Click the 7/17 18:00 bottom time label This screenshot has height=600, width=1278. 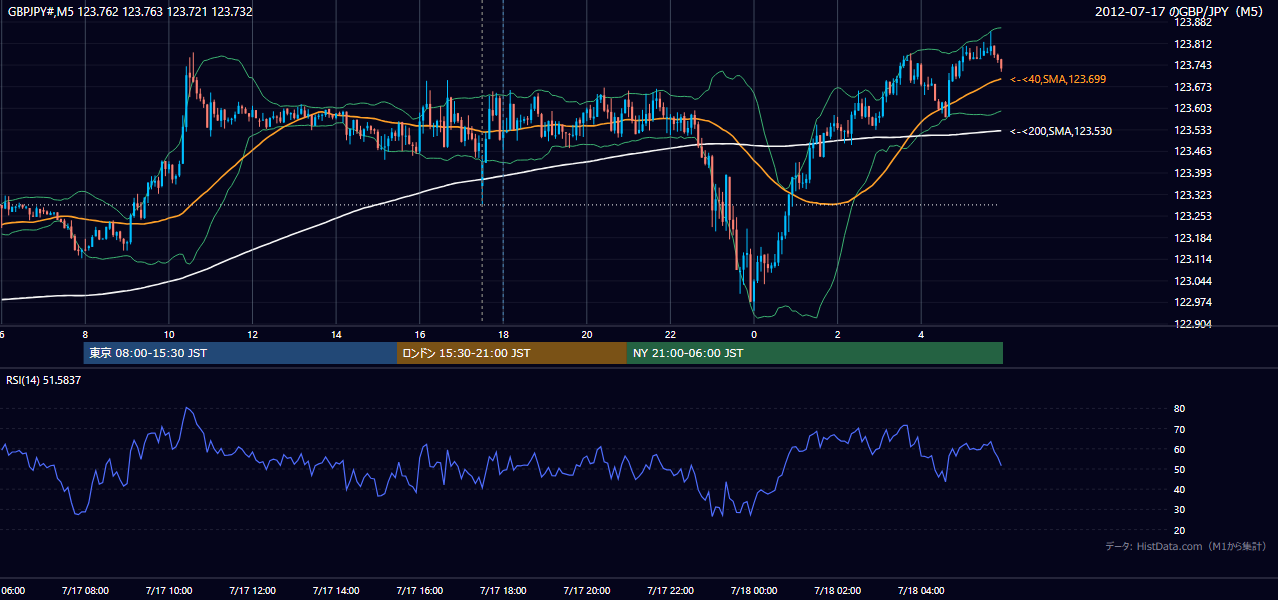503,591
